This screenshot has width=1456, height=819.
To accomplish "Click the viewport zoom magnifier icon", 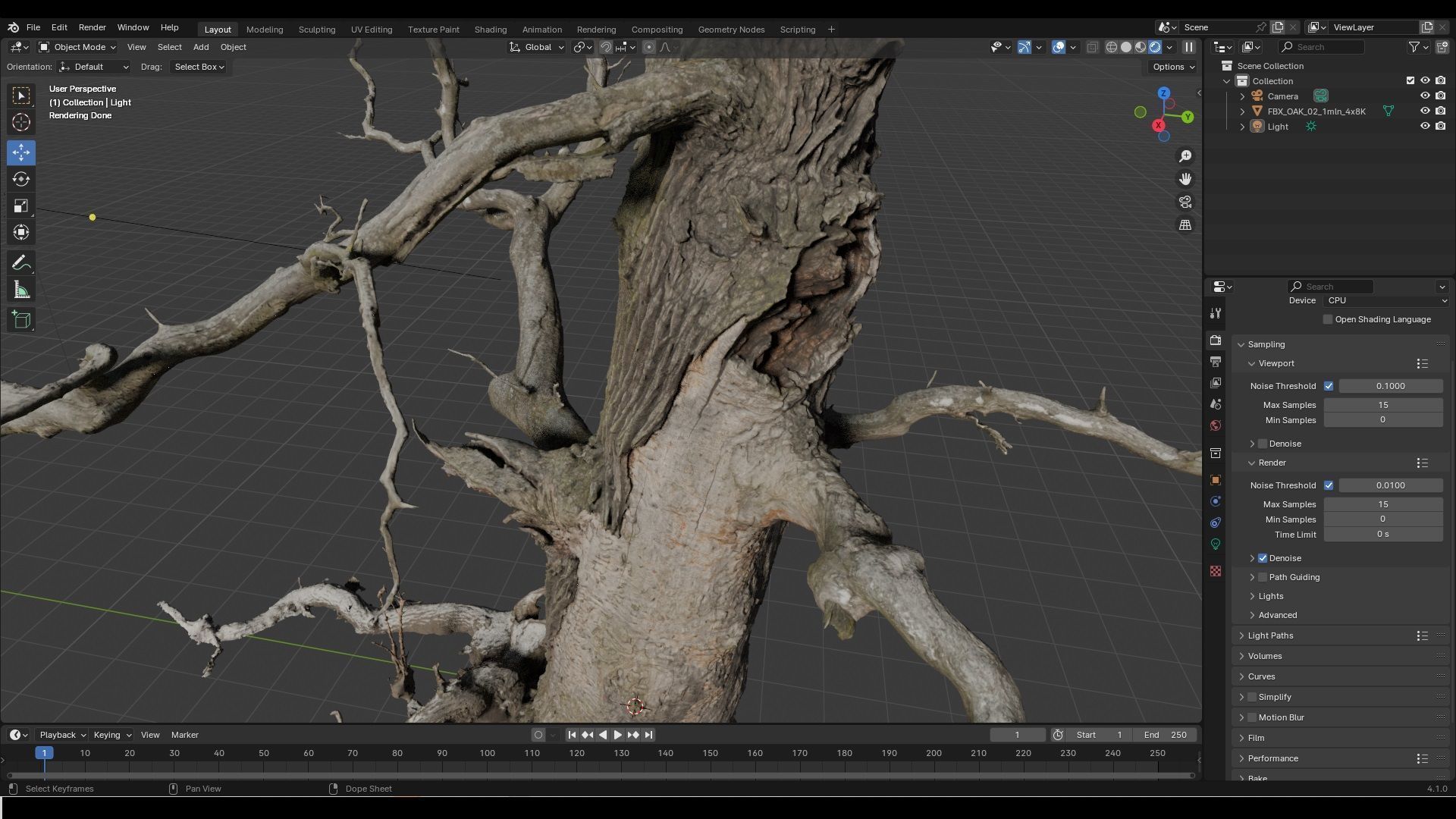I will (x=1185, y=156).
